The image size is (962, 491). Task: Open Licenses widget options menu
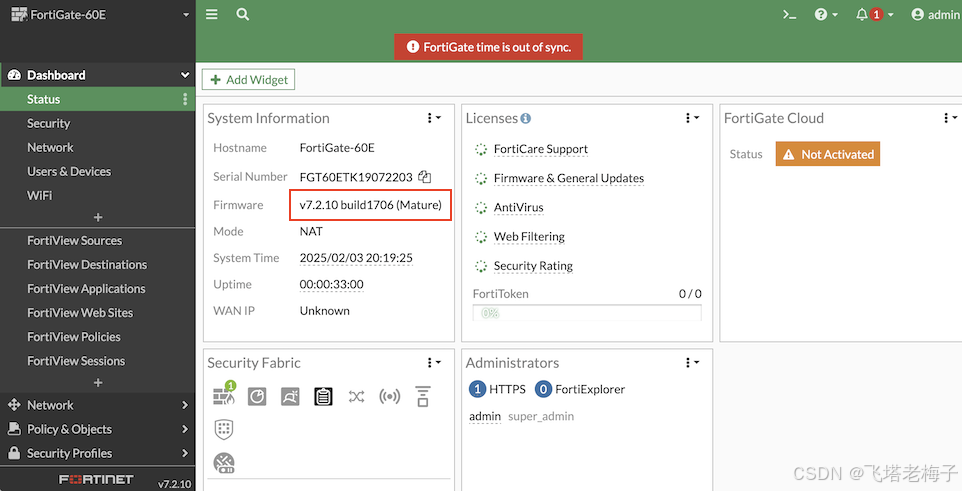[692, 118]
